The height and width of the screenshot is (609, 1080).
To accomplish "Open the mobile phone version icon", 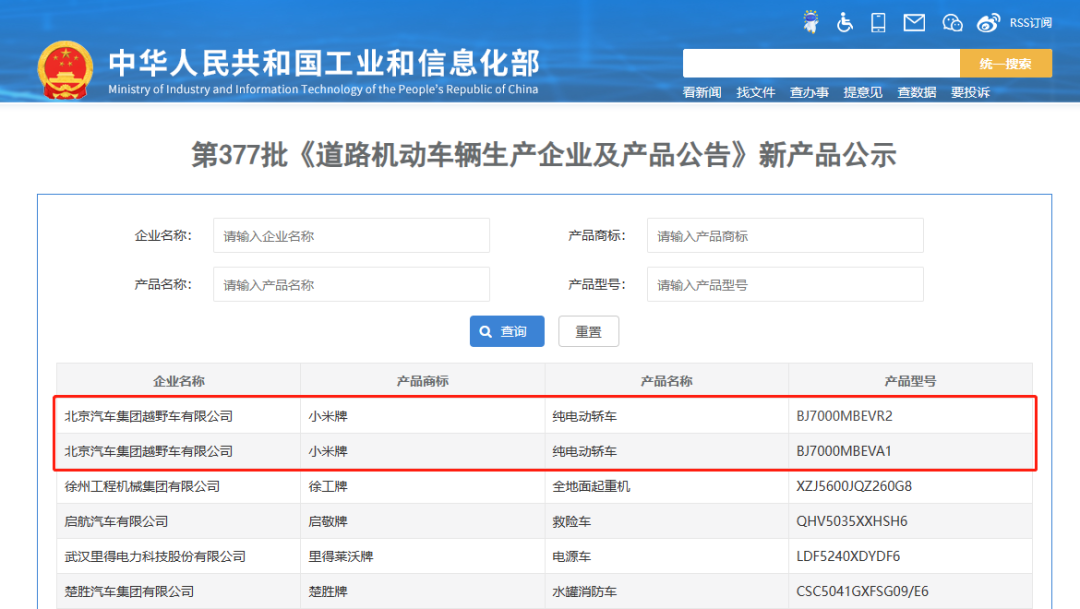I will 879,22.
